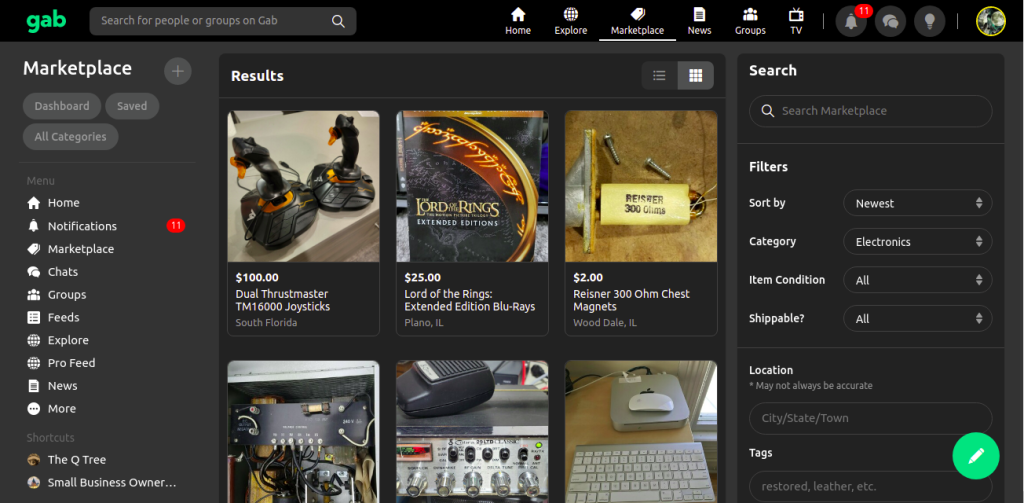Open the electrical panel listing photo
The image size is (1024, 503).
303,432
